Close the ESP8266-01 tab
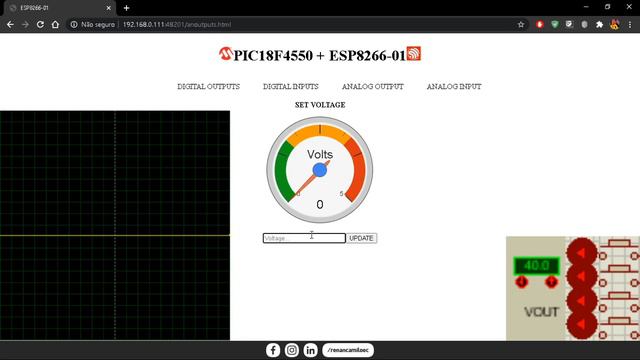 click(x=109, y=8)
